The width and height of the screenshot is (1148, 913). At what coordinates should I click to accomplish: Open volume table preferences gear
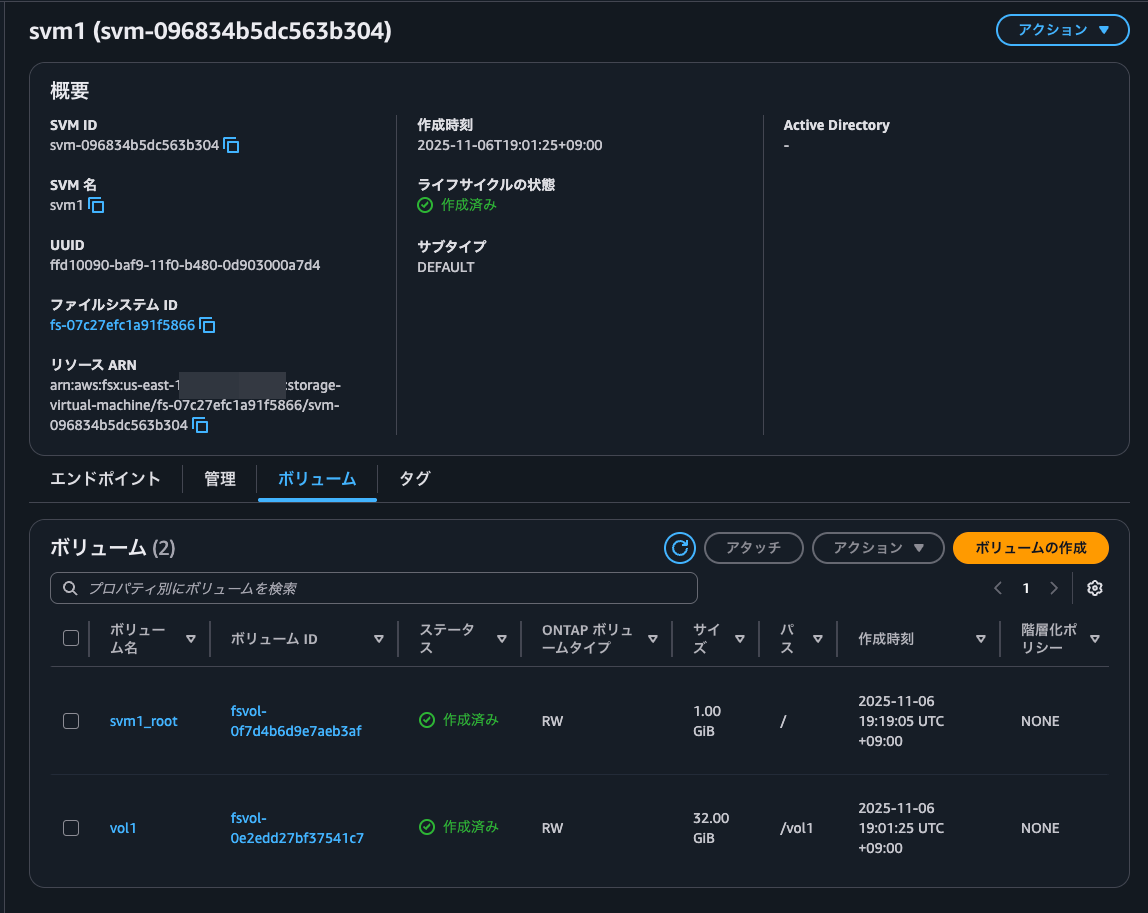point(1094,588)
